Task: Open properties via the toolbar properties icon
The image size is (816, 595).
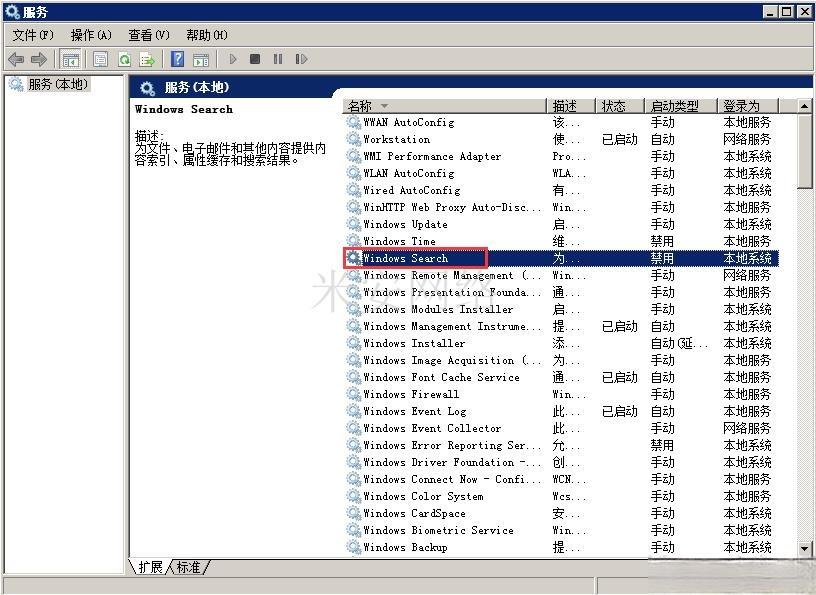Action: (x=100, y=59)
